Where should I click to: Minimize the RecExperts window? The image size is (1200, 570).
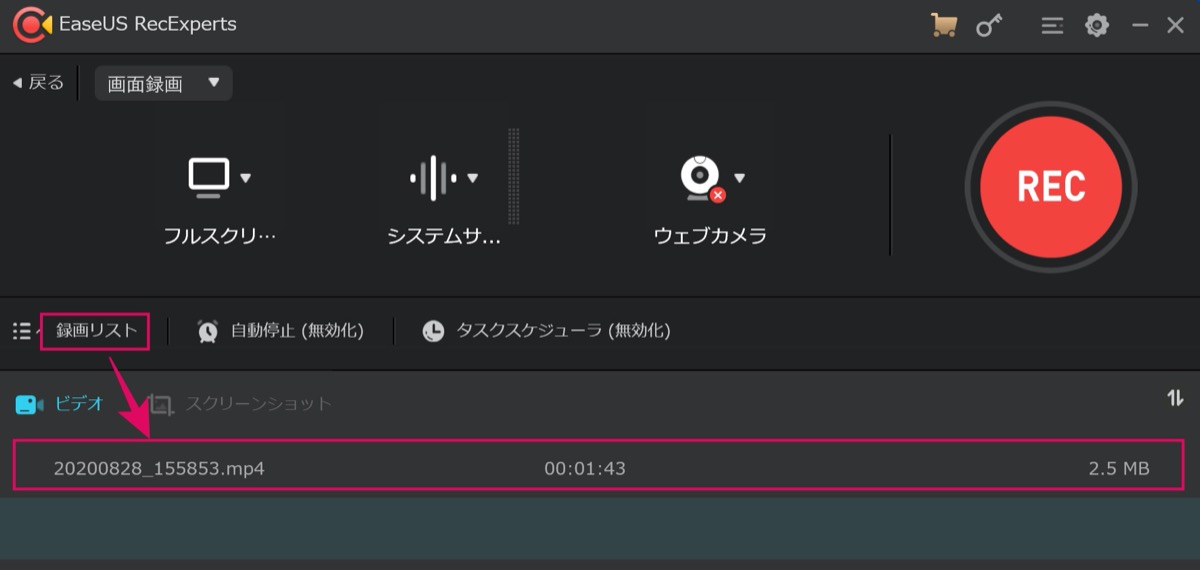tap(1140, 26)
